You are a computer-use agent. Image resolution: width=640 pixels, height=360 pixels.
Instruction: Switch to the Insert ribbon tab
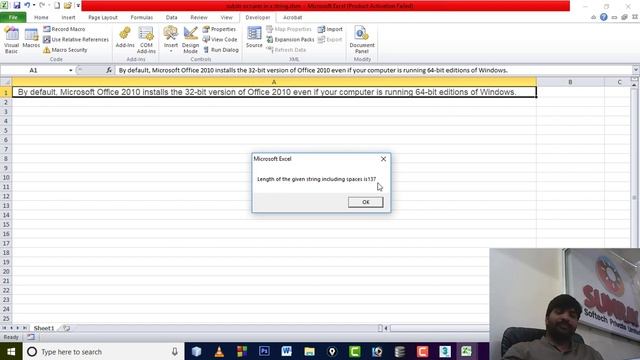tap(68, 18)
